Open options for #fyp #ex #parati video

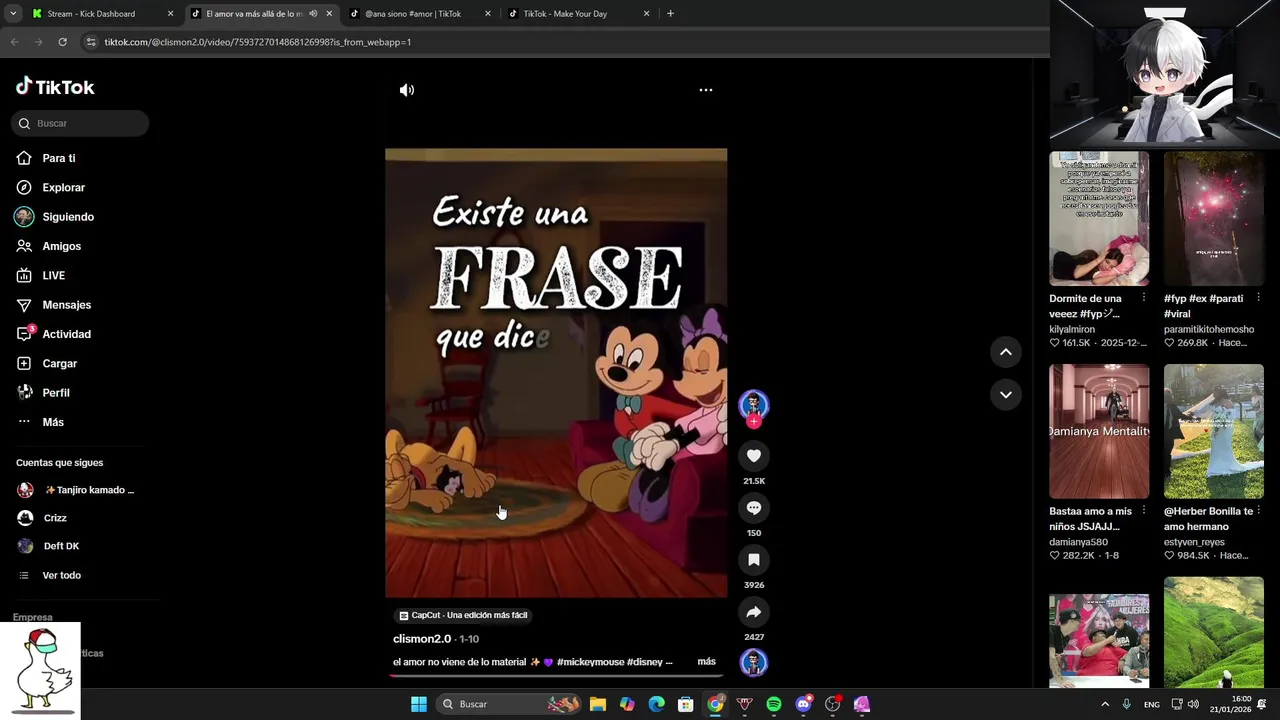(x=1258, y=298)
